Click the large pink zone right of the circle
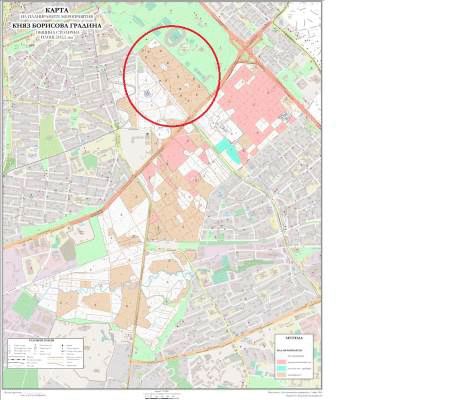Image resolution: width=471 pixels, height=400 pixels. (x=253, y=100)
